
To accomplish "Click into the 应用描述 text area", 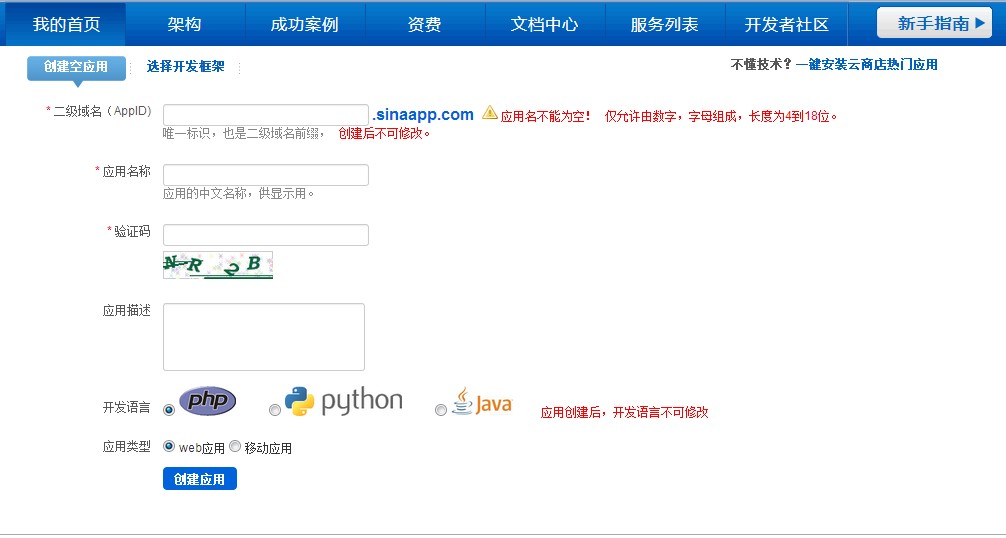I will (x=263, y=337).
